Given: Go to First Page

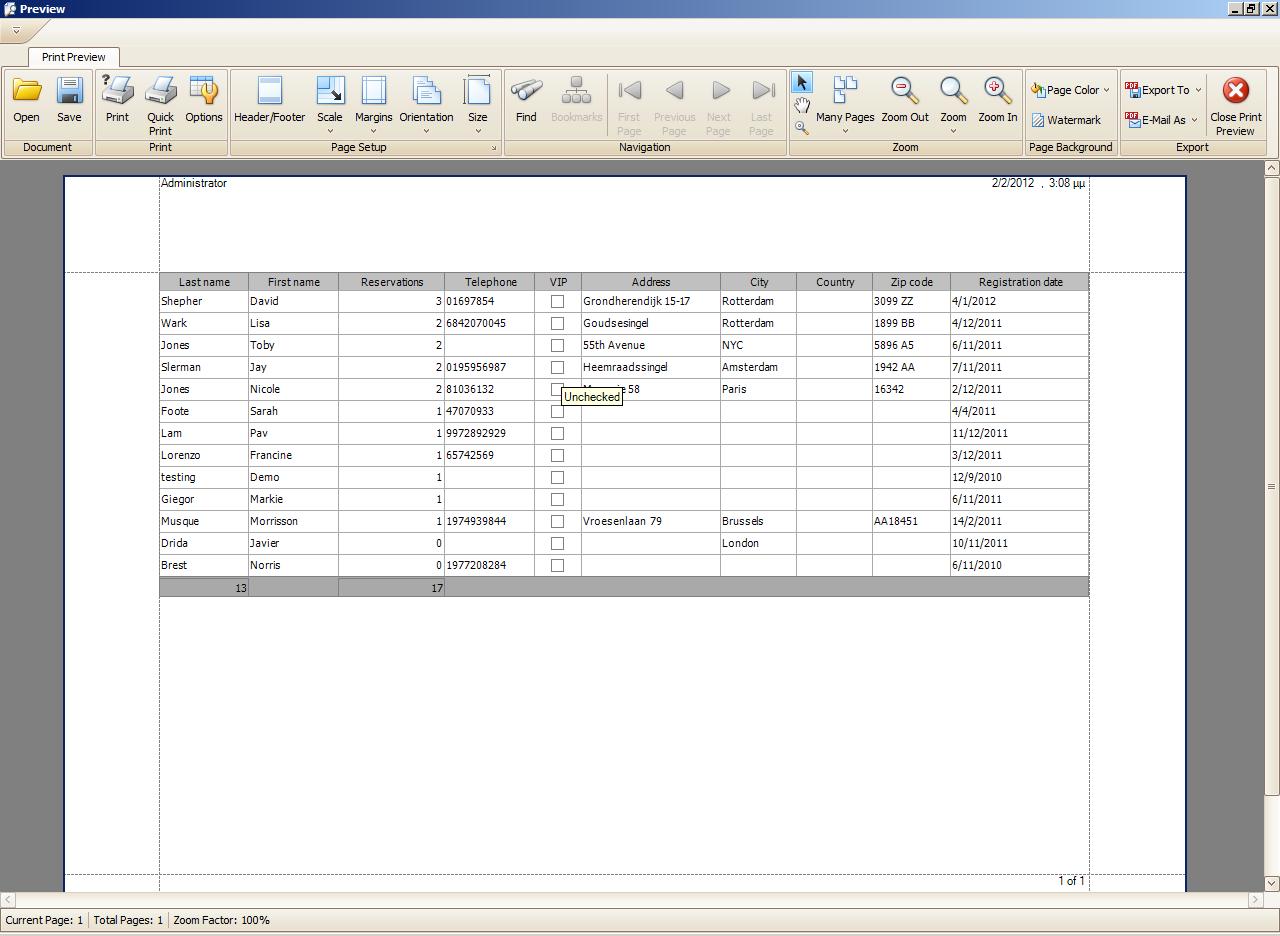Looking at the screenshot, I should [x=629, y=90].
